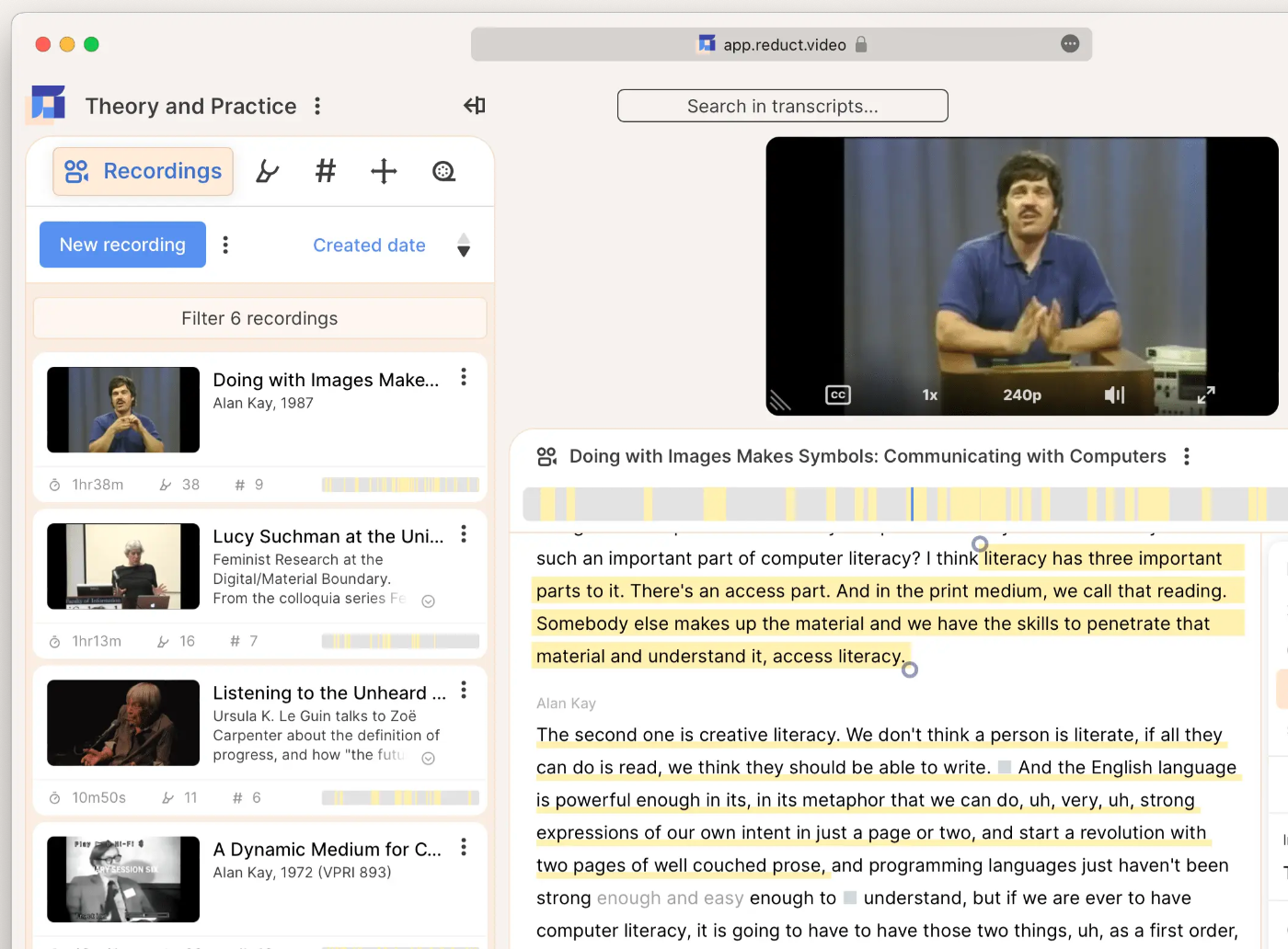Image resolution: width=1288 pixels, height=949 pixels.
Task: Open the highlights tab icon
Action: pos(267,172)
